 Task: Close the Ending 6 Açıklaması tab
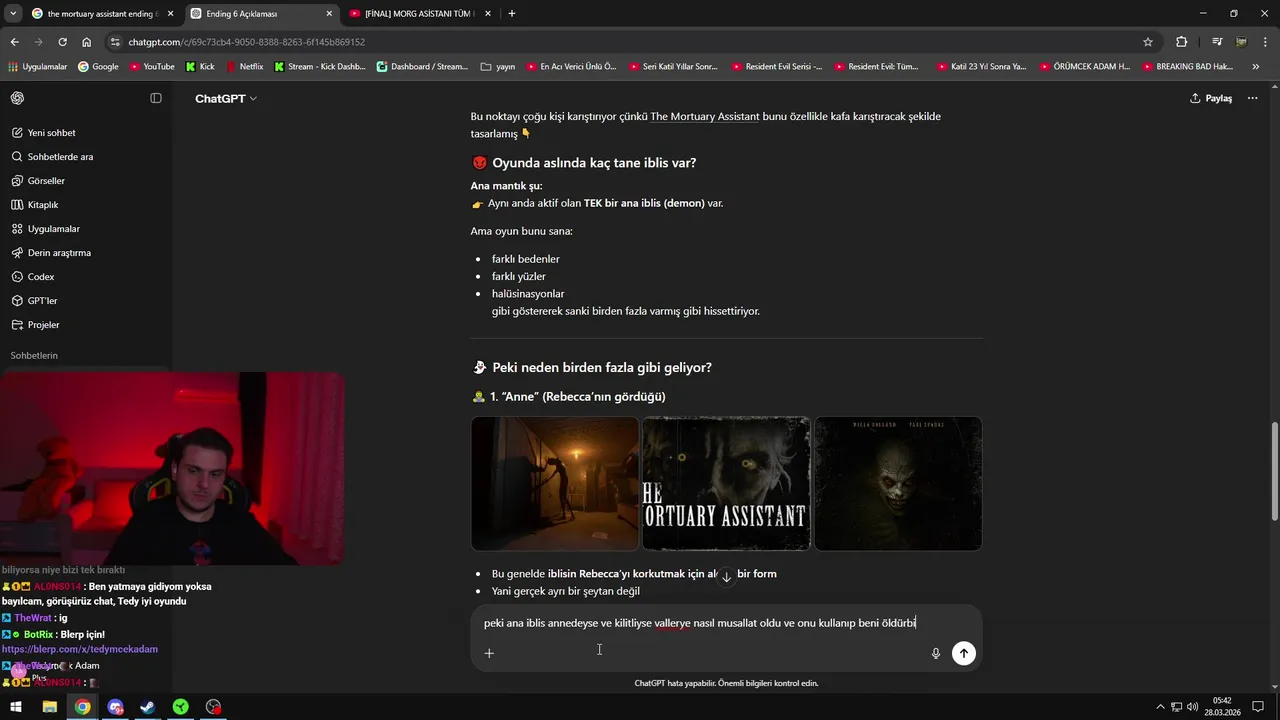pos(330,14)
